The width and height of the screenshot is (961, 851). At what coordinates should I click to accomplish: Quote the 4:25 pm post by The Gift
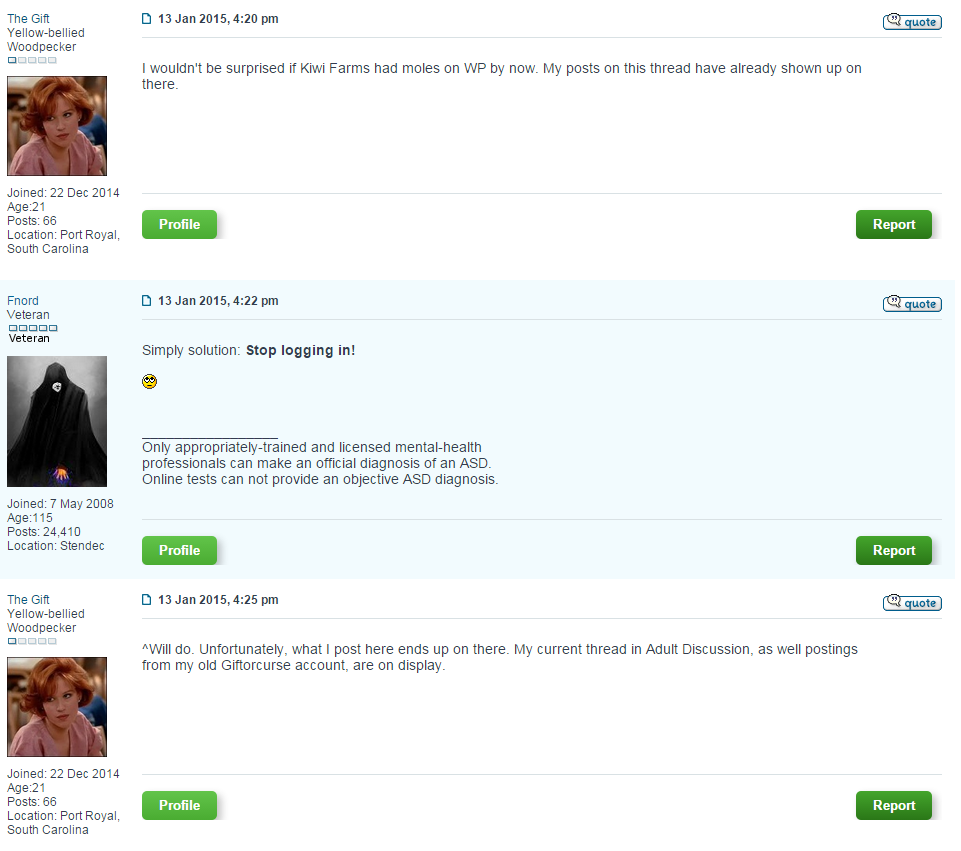[x=912, y=603]
